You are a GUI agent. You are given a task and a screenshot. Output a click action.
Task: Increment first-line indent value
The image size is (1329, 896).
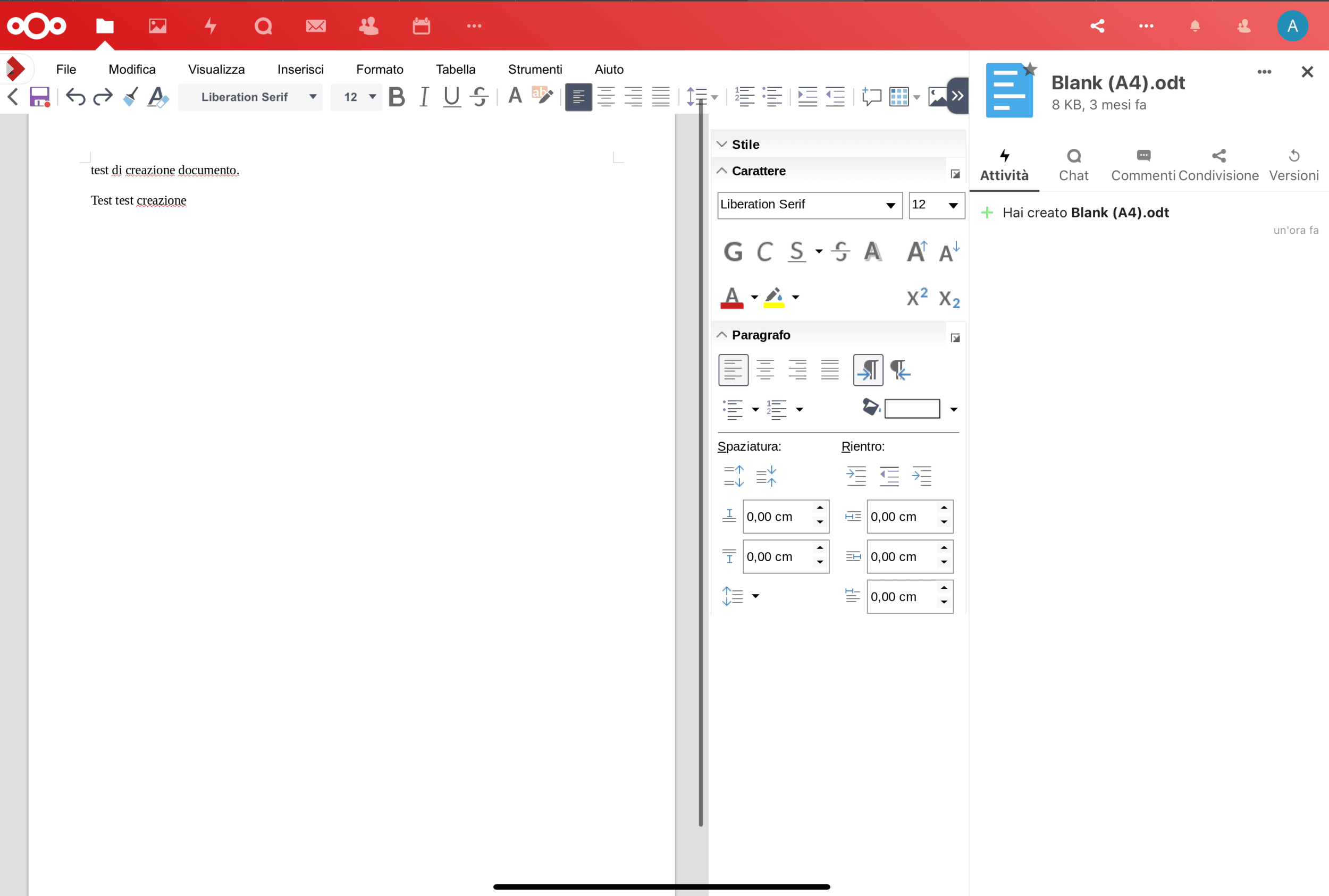[944, 588]
